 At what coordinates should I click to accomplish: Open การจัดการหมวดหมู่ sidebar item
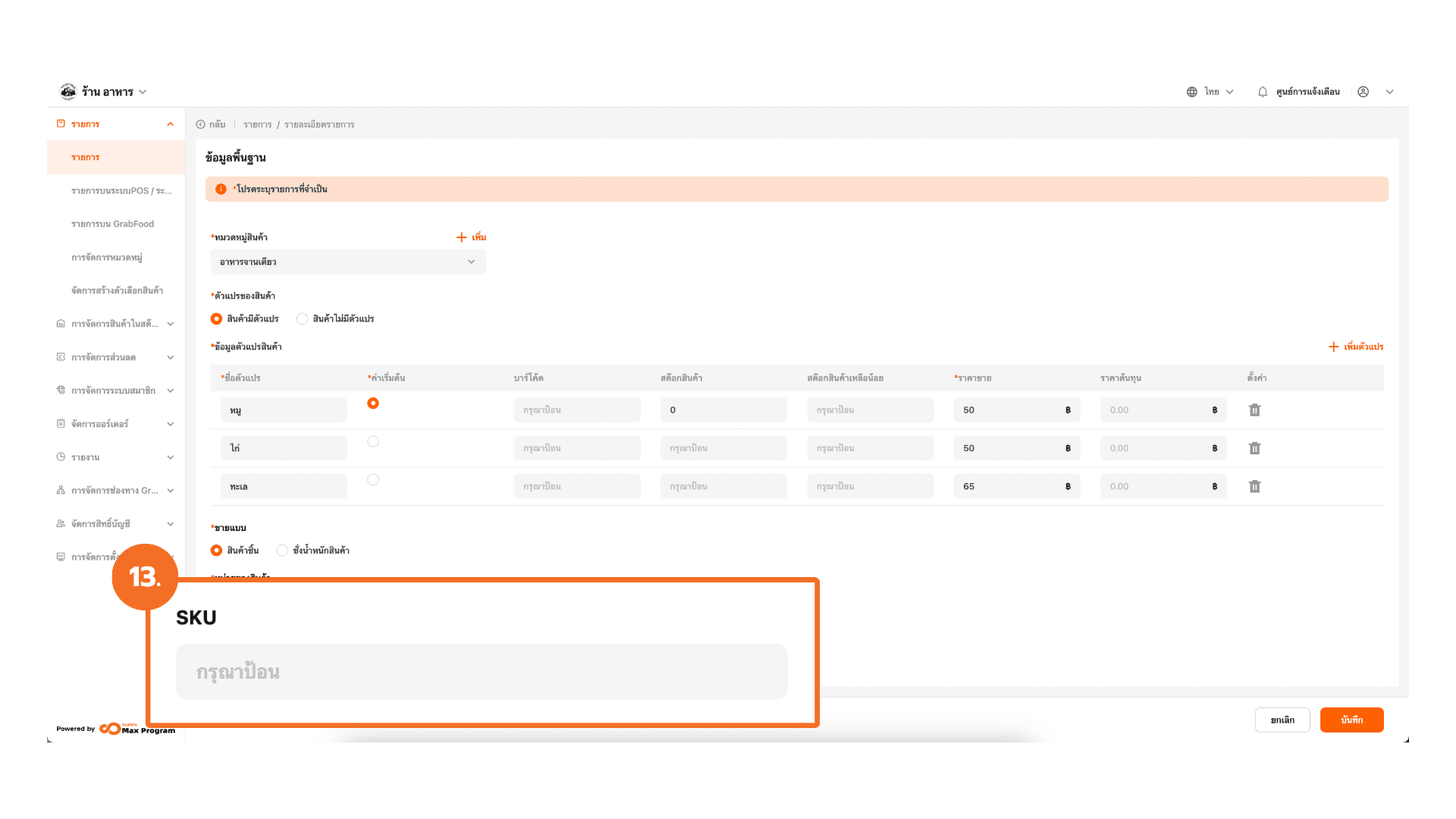click(x=107, y=257)
